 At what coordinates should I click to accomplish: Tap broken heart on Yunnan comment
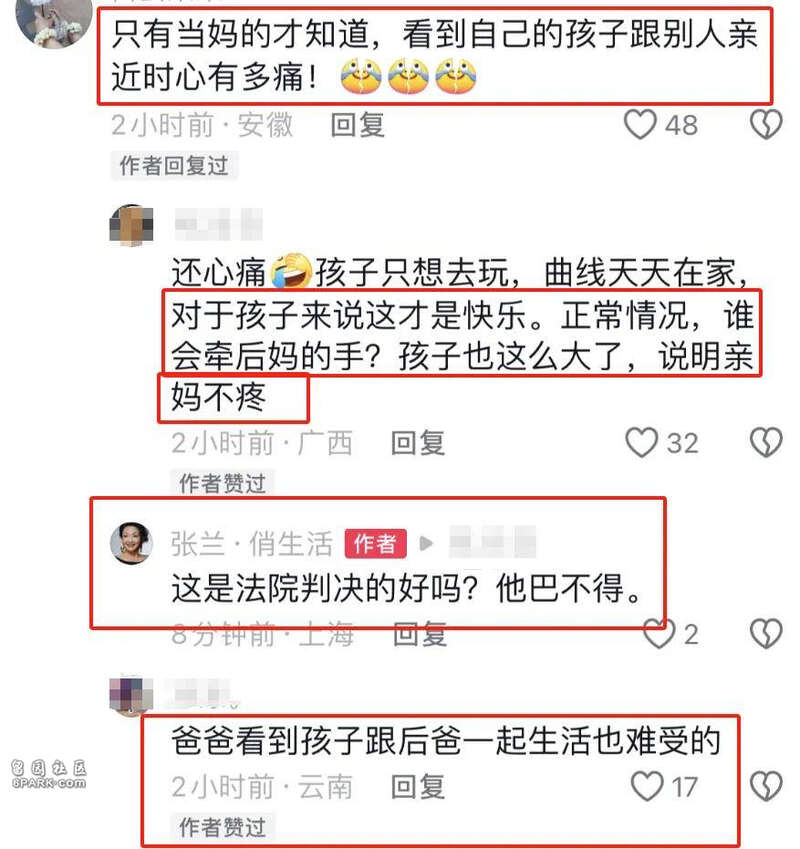[x=766, y=787]
